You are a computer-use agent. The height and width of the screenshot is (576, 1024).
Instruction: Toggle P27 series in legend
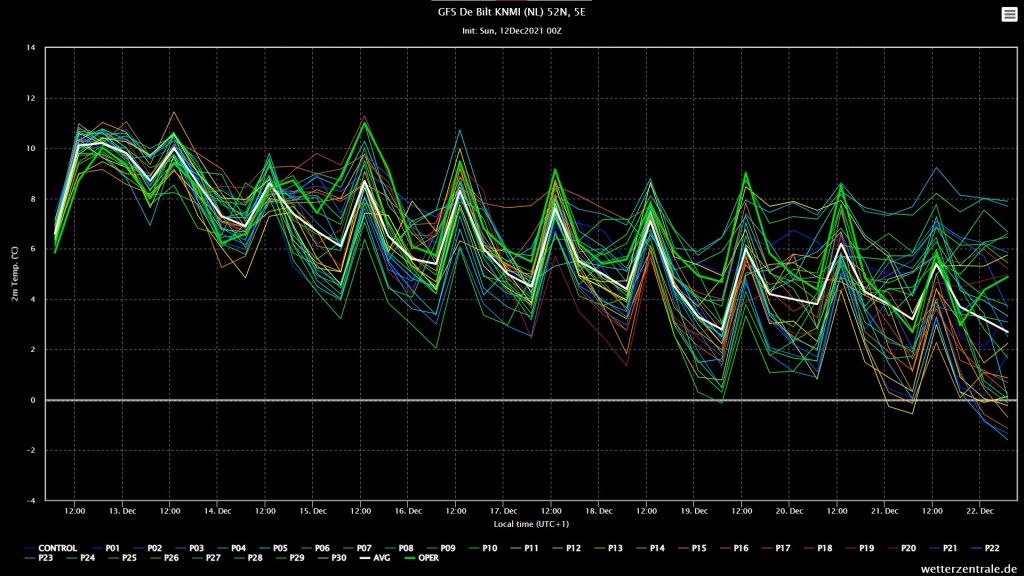coord(206,558)
